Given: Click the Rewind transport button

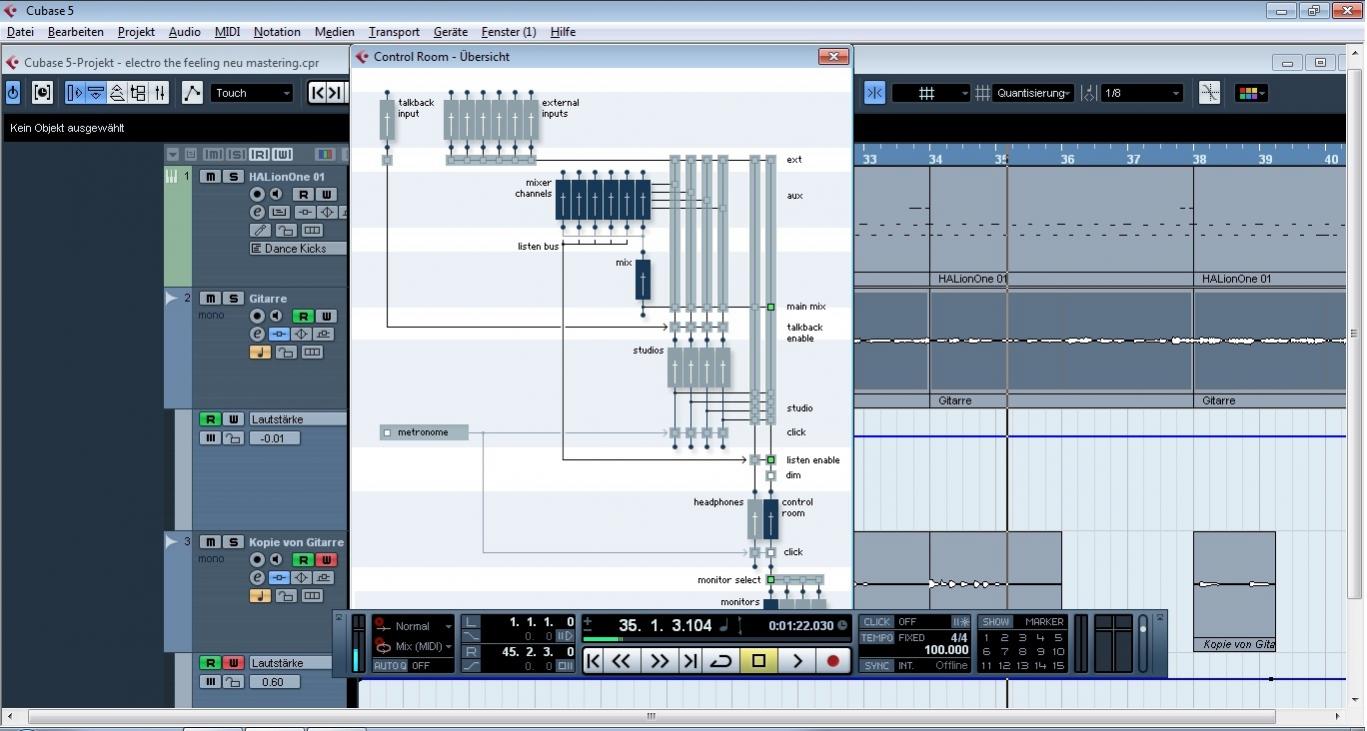Looking at the screenshot, I should (622, 661).
